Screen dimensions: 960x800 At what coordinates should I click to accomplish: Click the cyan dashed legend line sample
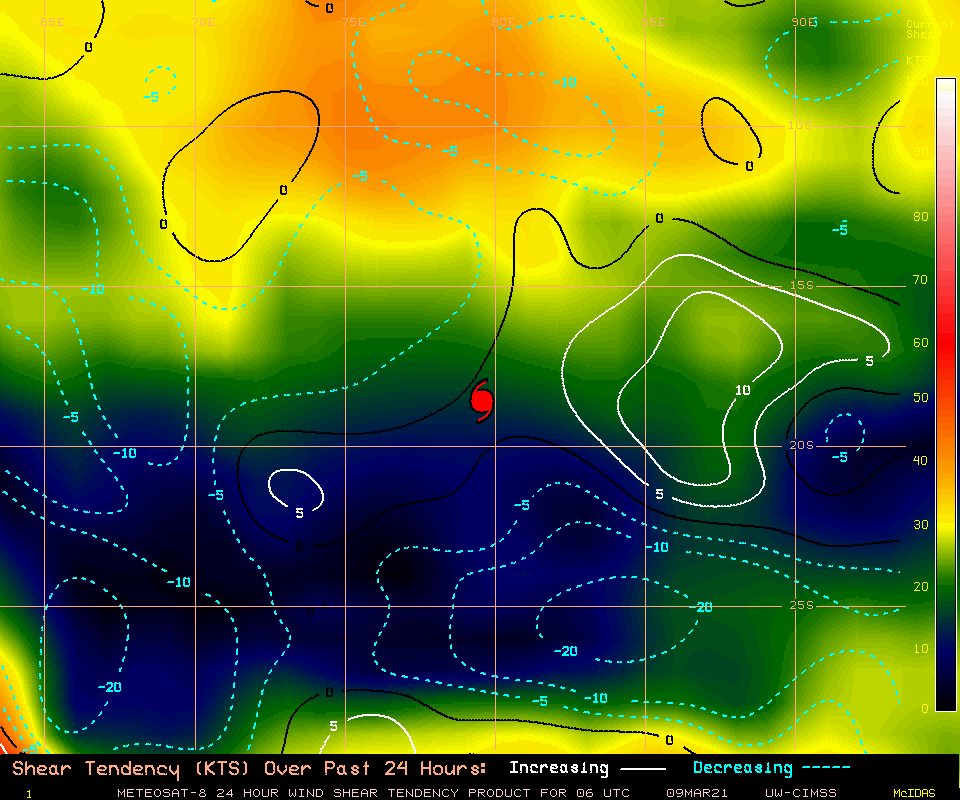point(826,767)
